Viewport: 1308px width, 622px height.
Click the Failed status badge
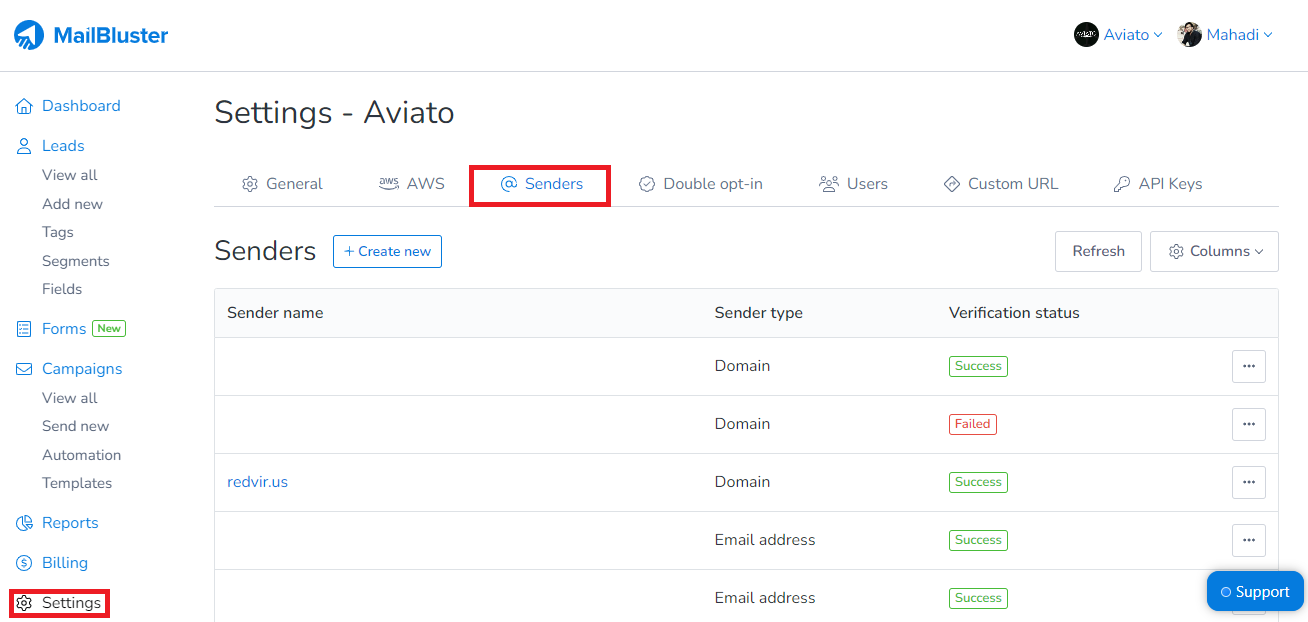click(973, 424)
